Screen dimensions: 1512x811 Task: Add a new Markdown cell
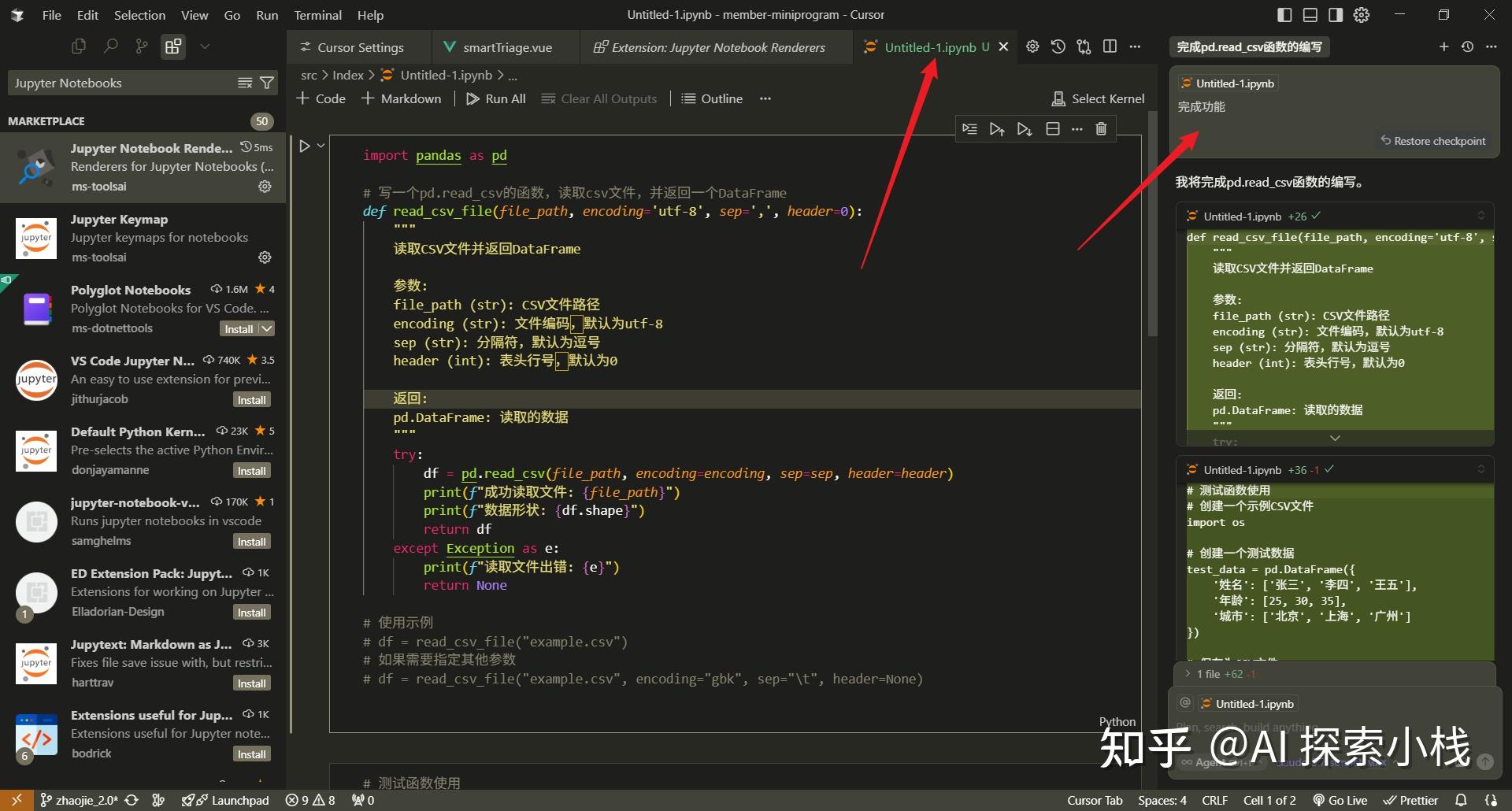click(401, 98)
